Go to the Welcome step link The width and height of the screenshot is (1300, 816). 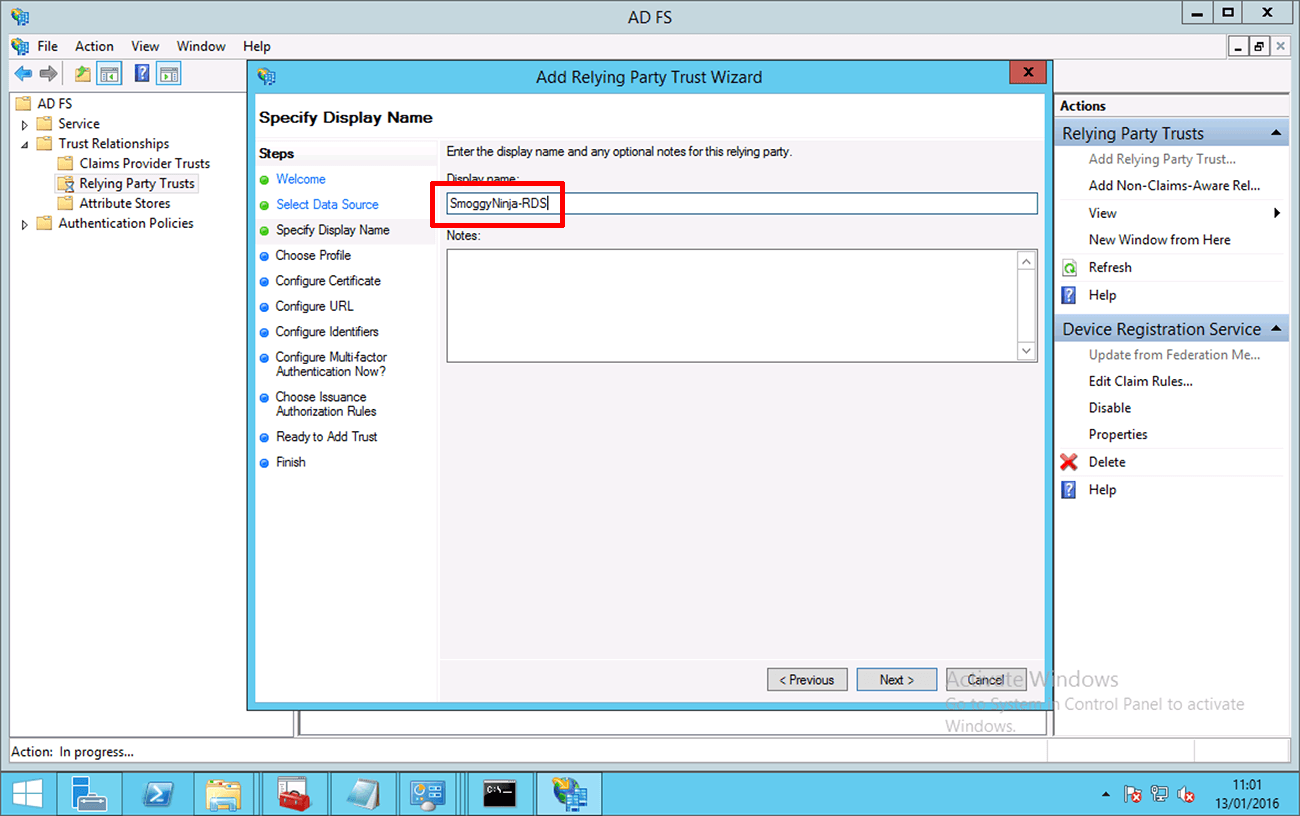[x=301, y=179]
